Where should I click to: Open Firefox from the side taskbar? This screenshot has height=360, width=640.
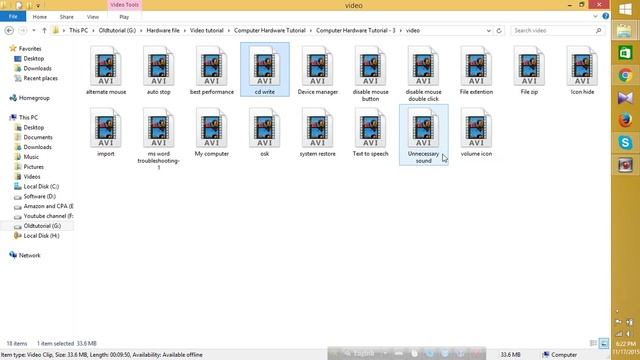pyautogui.click(x=625, y=120)
